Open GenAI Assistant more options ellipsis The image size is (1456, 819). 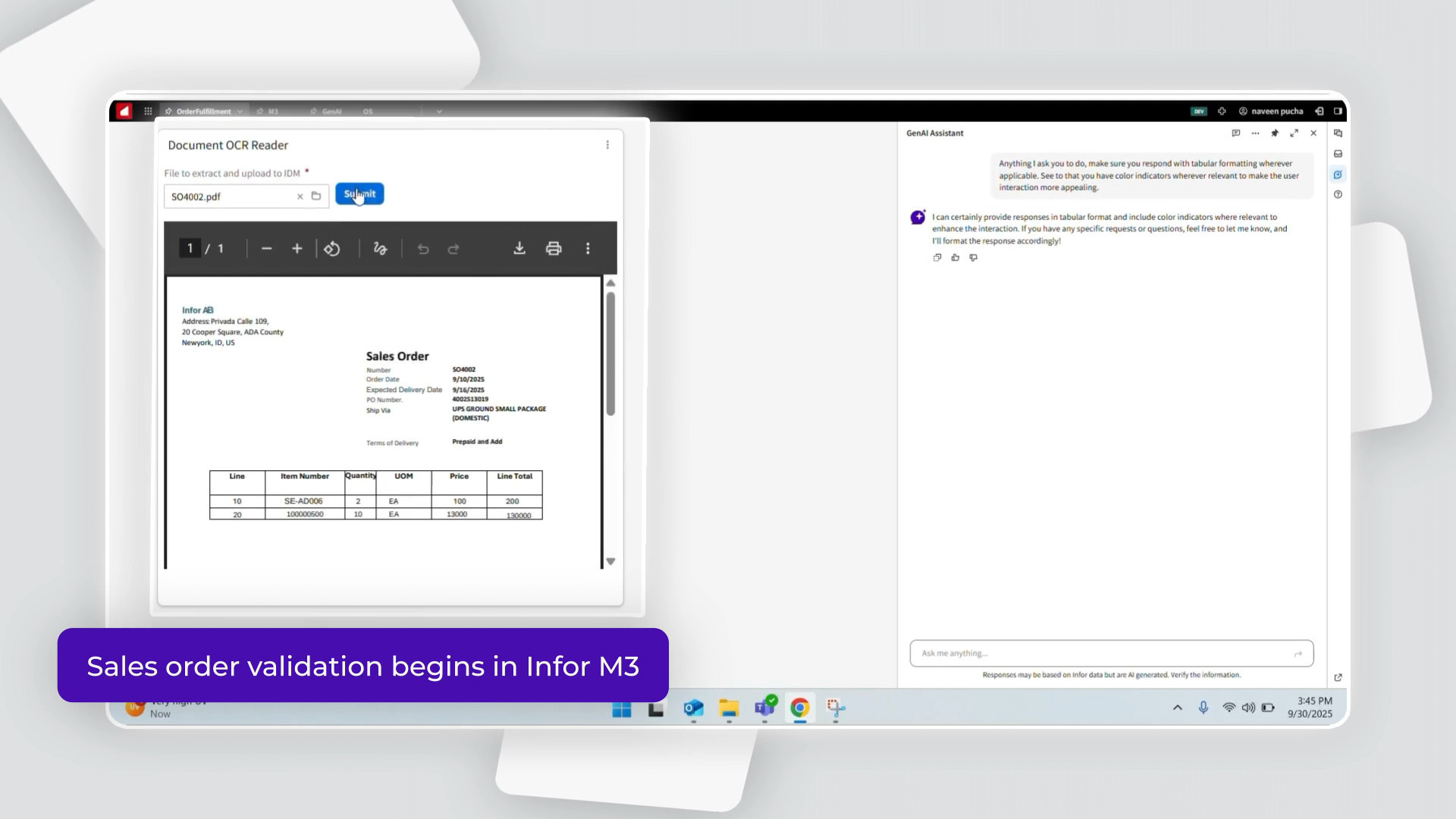point(1255,133)
